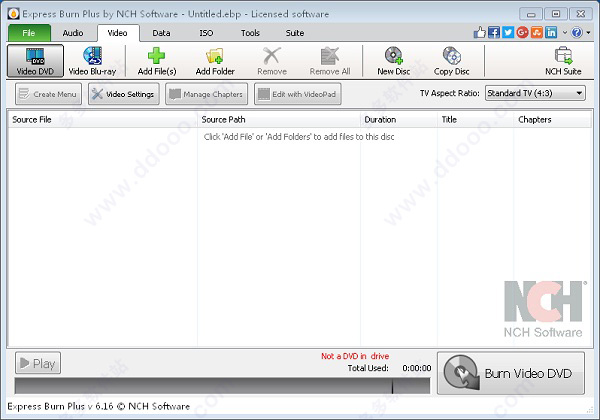
Task: Open the NCH Suite
Action: [x=563, y=61]
